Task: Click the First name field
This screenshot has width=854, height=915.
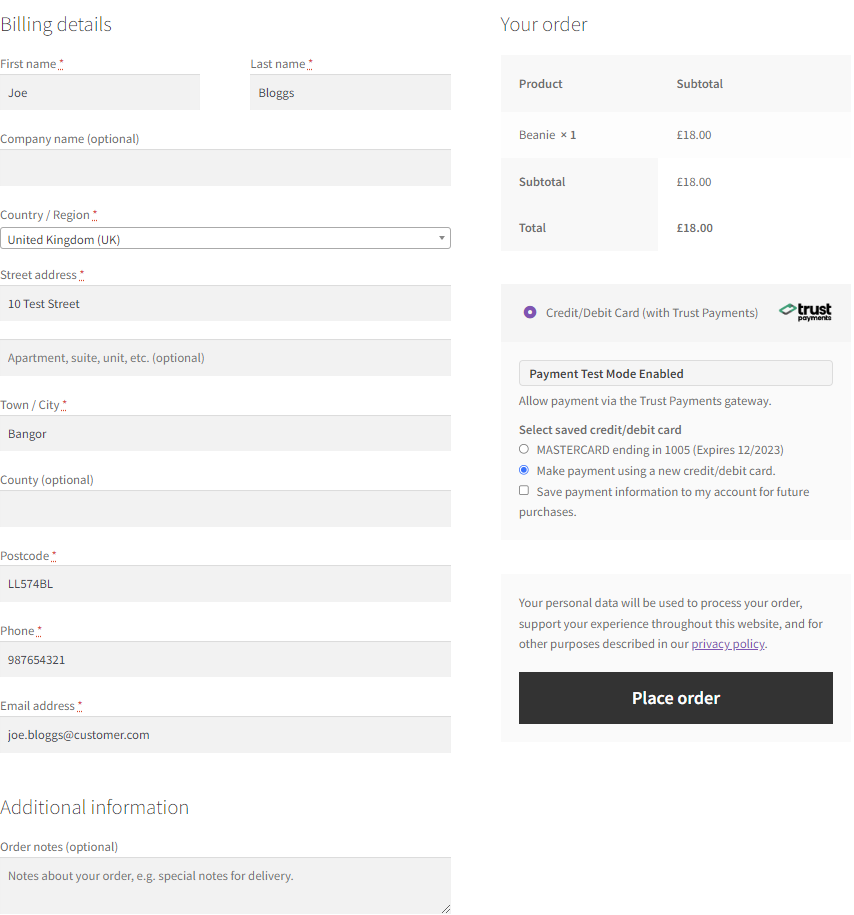Action: pos(100,93)
